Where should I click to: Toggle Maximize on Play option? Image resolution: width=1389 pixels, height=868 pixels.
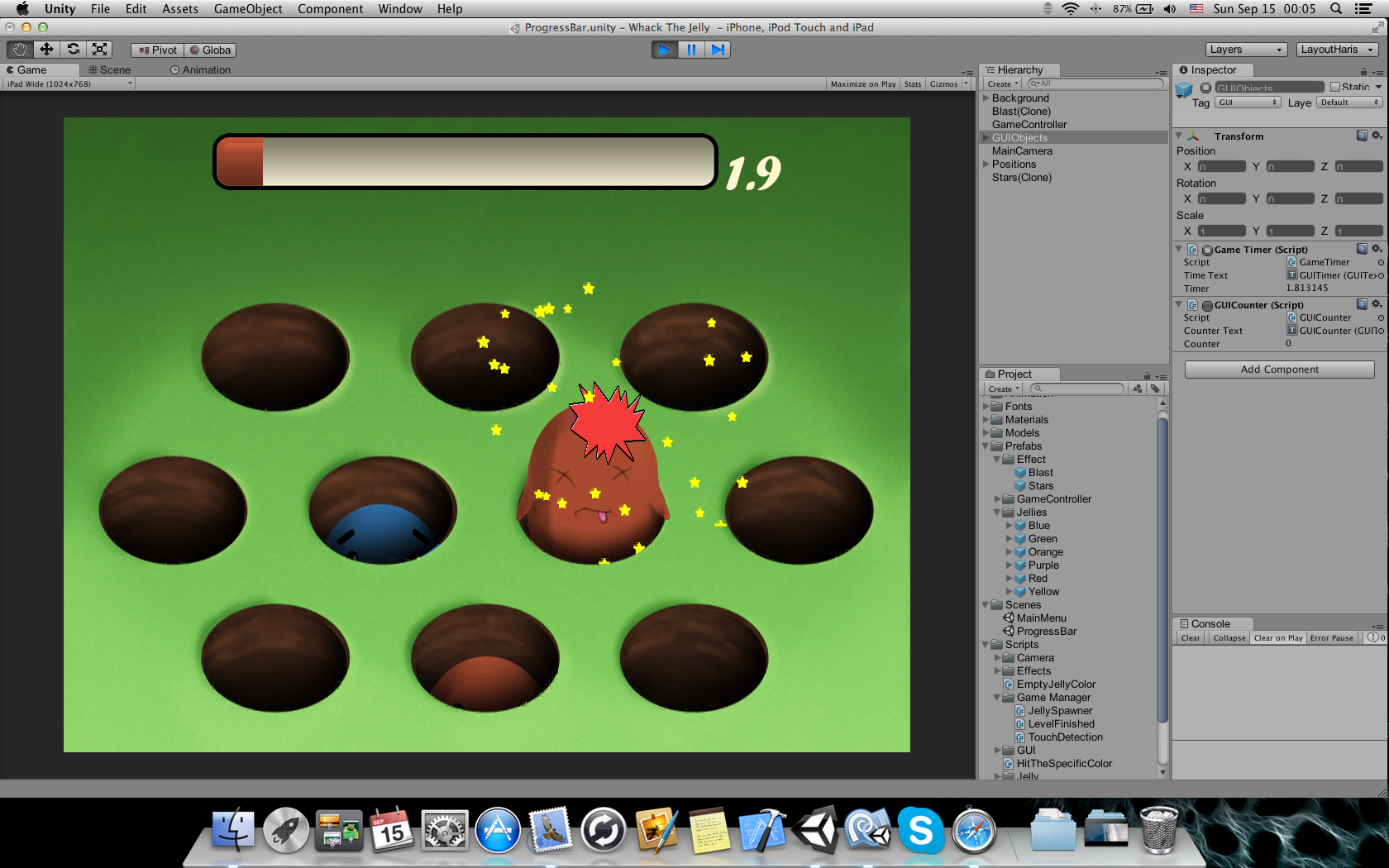(x=862, y=84)
